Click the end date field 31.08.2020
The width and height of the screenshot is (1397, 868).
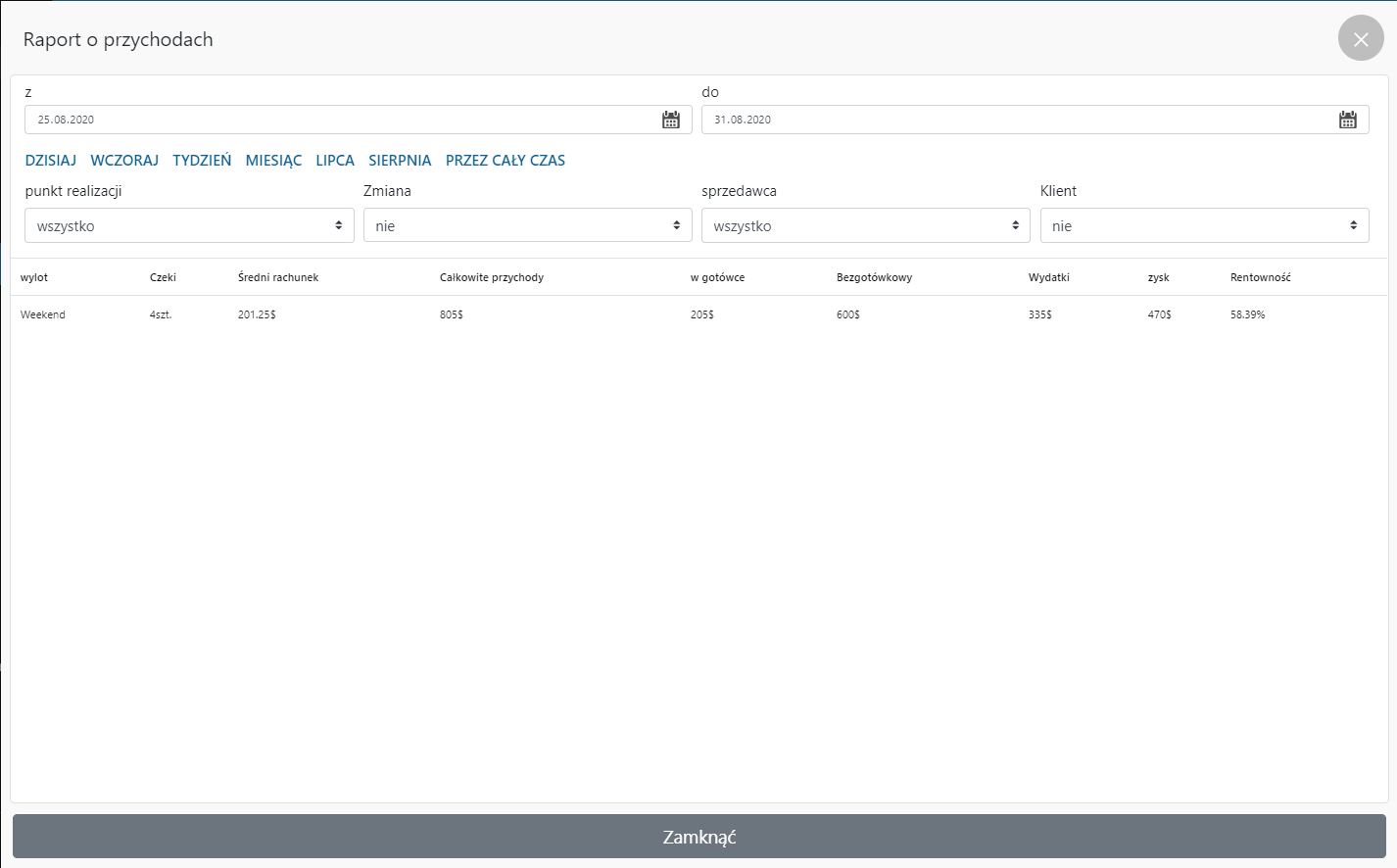(1019, 120)
